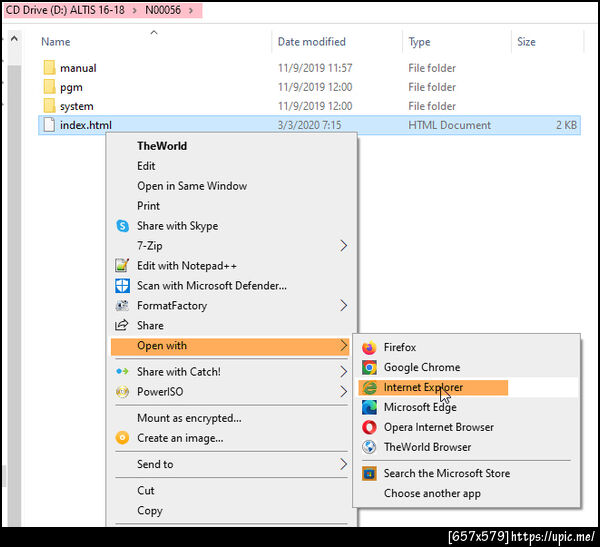Click the pgm folder icon

tap(49, 87)
